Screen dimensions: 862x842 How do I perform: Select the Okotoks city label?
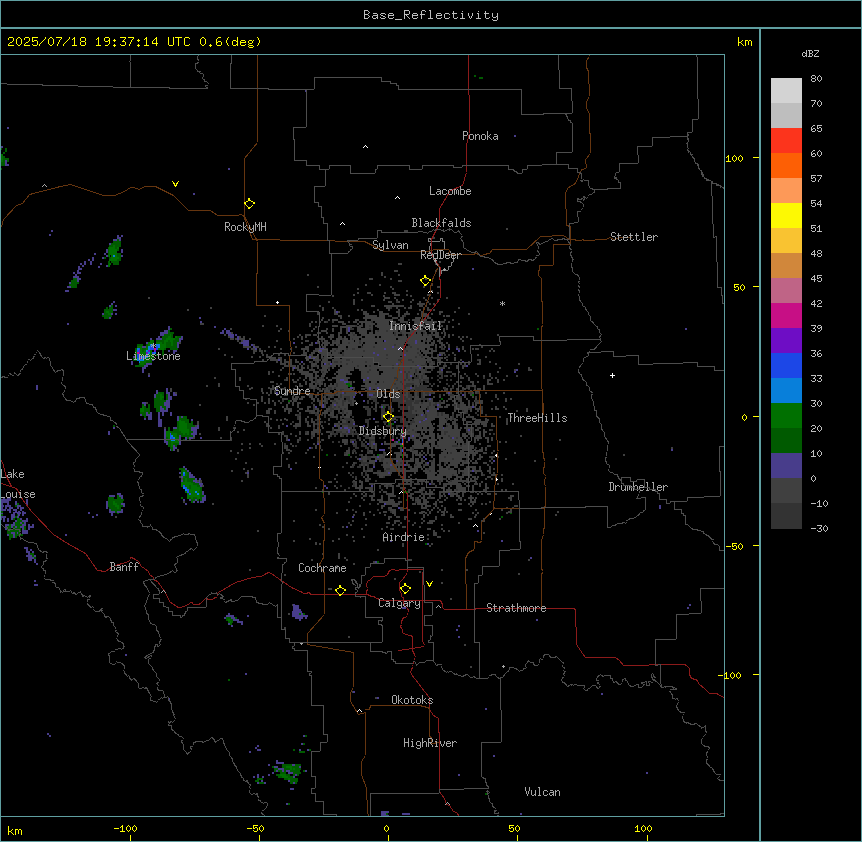(x=412, y=700)
